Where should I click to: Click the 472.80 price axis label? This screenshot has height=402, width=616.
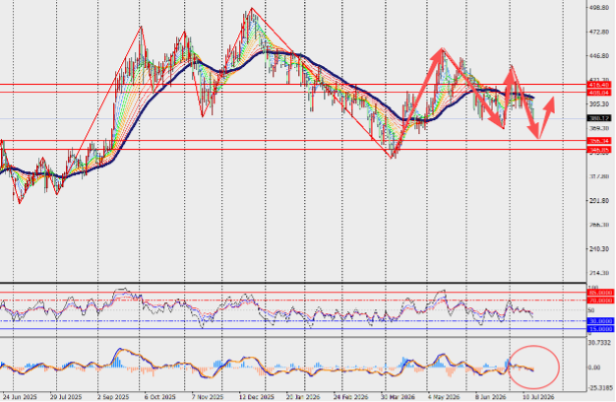click(600, 32)
